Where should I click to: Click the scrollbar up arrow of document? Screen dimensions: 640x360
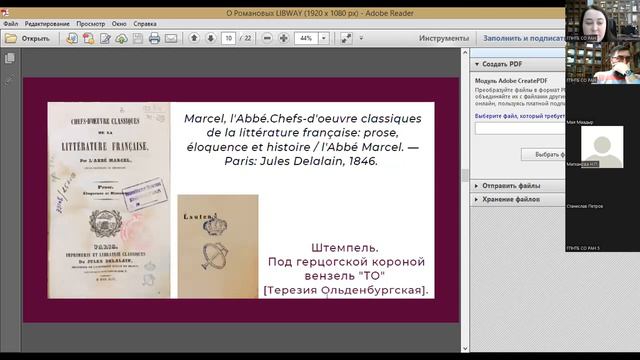coord(465,52)
